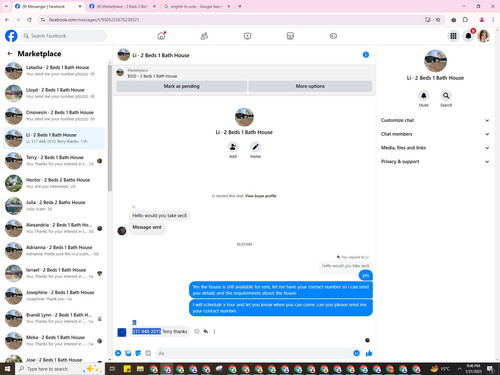This screenshot has width=500, height=375.
Task: Reply to the Terry thanks message
Action: click(x=206, y=331)
